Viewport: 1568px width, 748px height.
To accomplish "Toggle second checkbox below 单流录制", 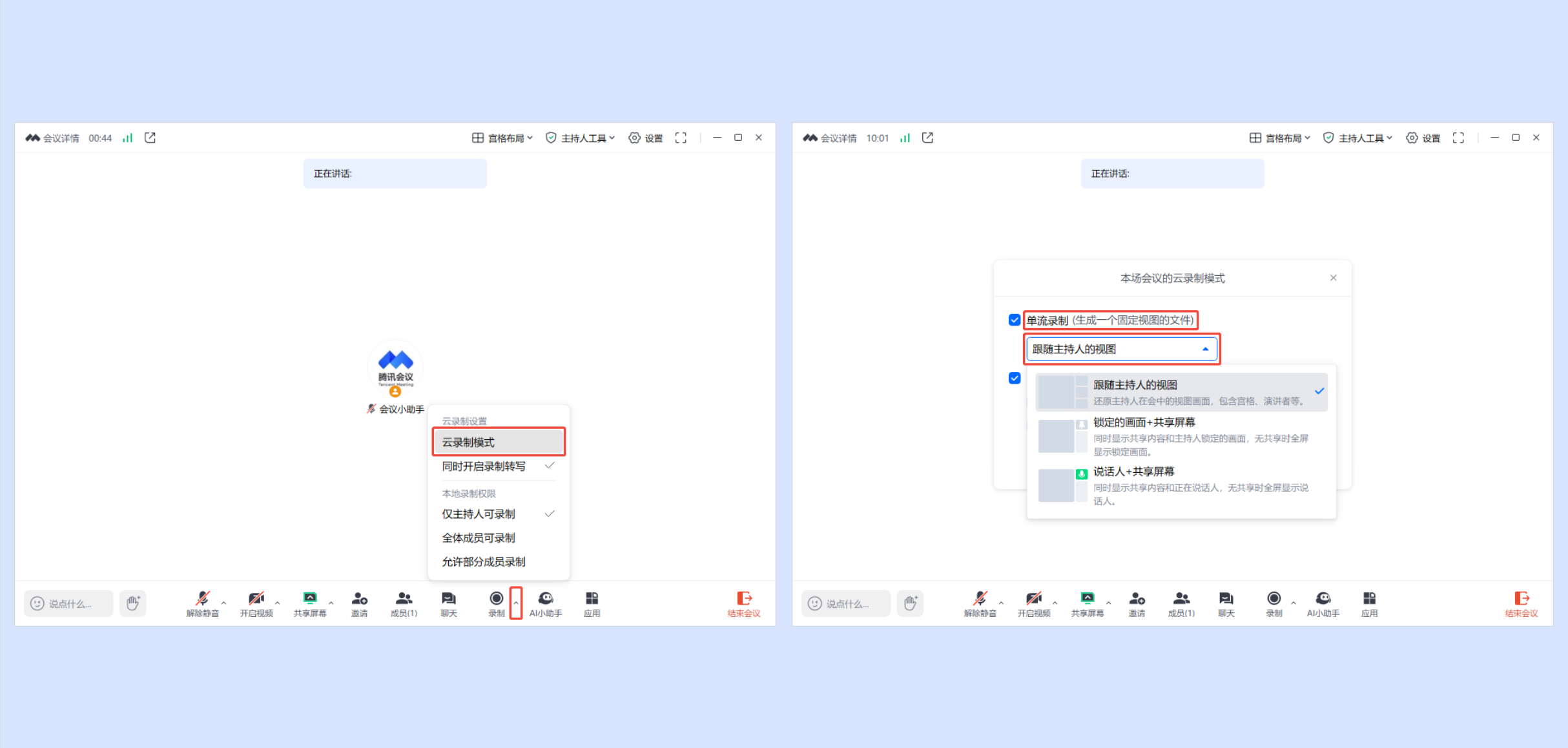I will (1015, 378).
